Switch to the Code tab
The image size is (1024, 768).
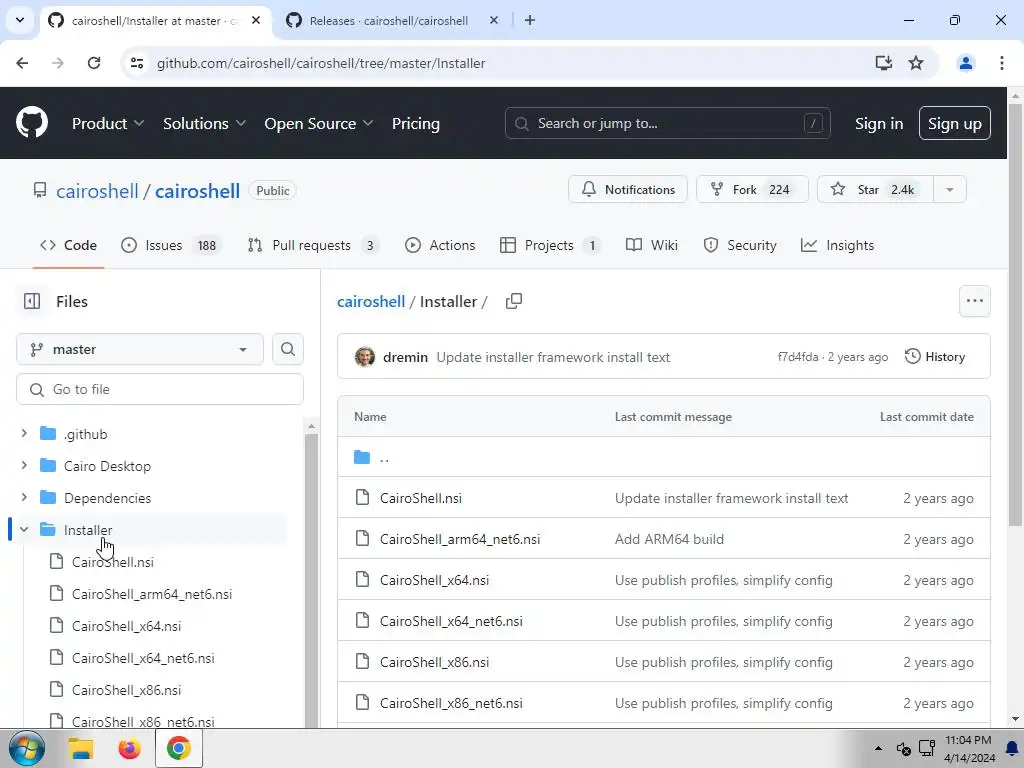[69, 246]
